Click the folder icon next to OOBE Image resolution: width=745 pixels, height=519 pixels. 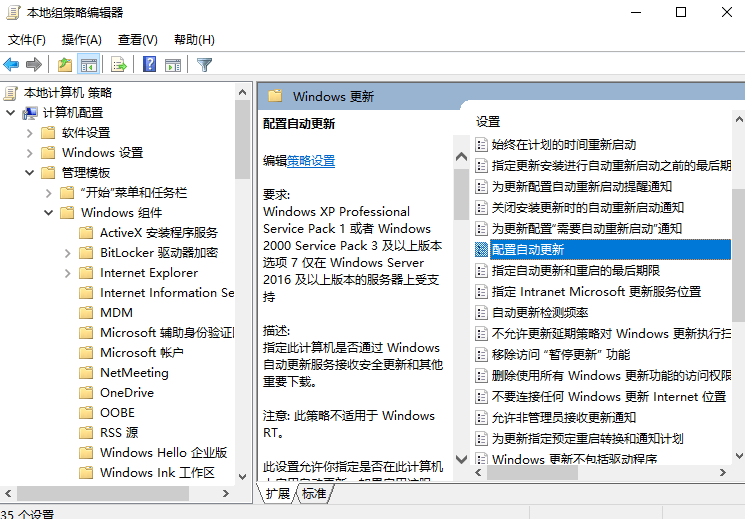(x=86, y=413)
